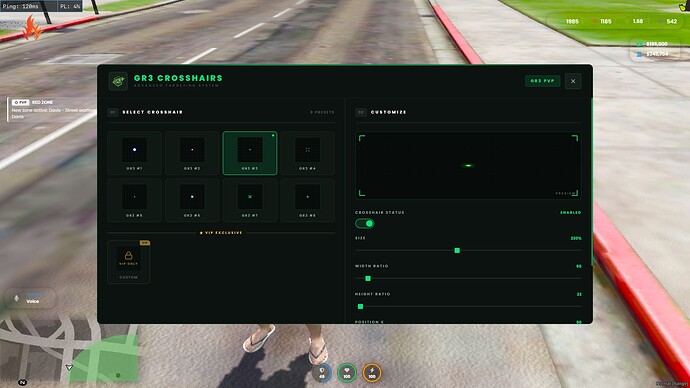Click the Enabled status text
This screenshot has height=388, width=690.
point(571,212)
